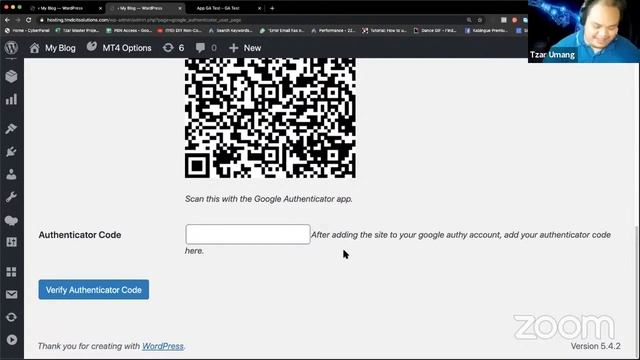Click the Google Authenticator QR code
The width and height of the screenshot is (640, 360).
270,118
